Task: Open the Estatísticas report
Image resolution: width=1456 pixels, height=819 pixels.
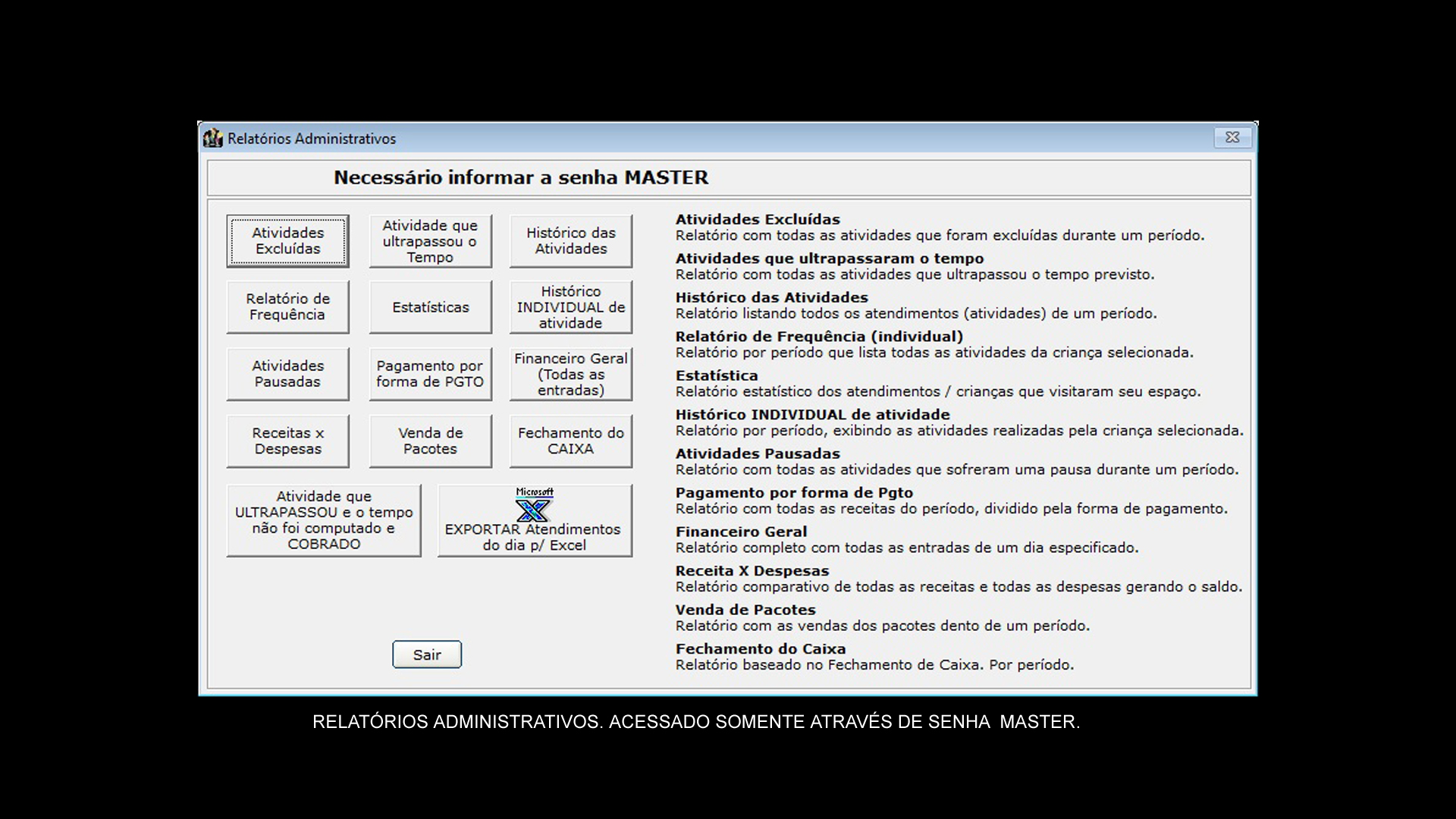Action: pos(430,307)
